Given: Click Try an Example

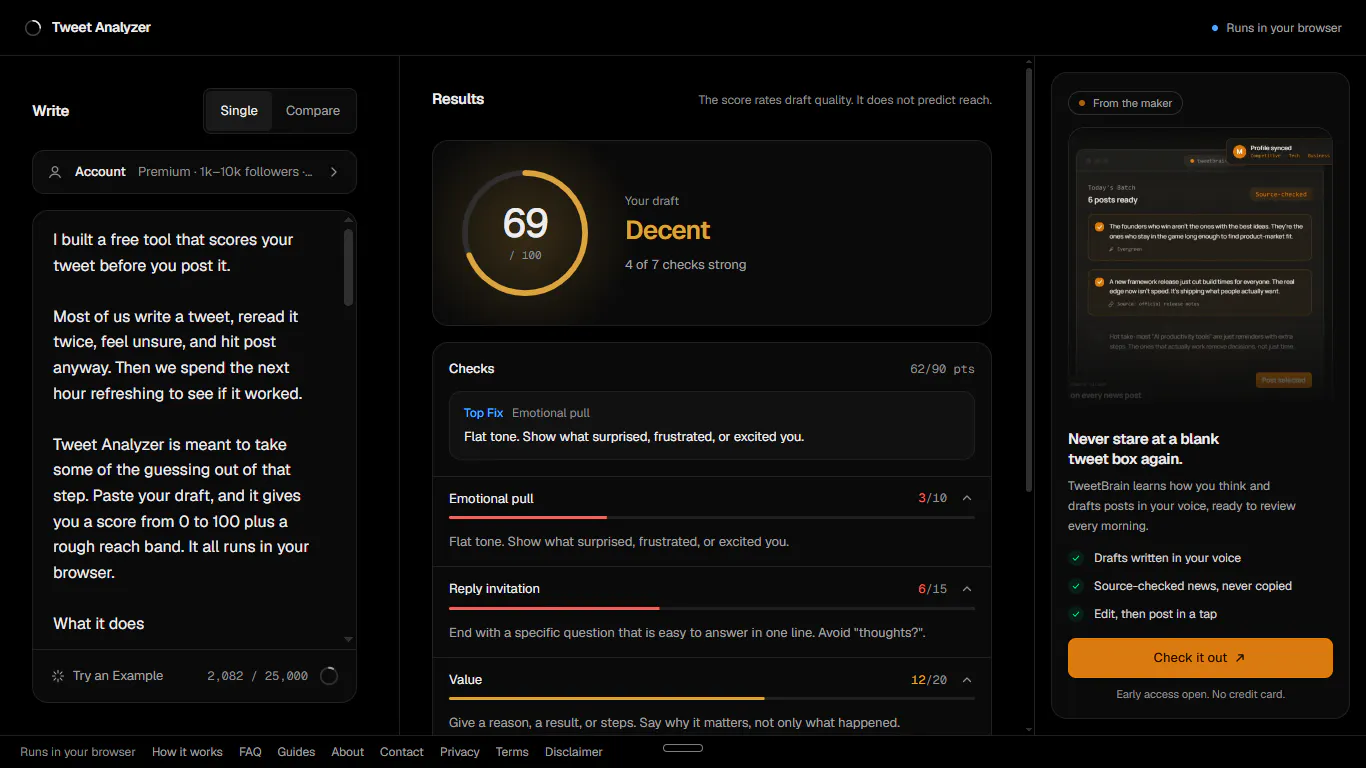Looking at the screenshot, I should [x=107, y=676].
